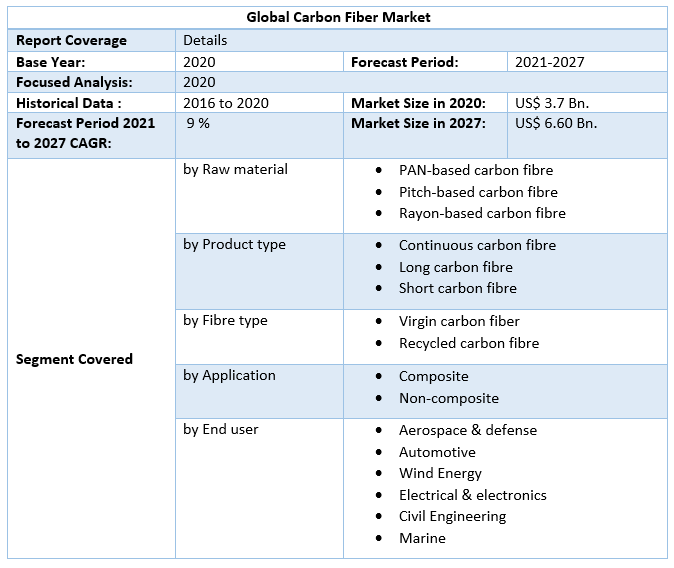The image size is (674, 568).
Task: Select Continuous carbon fibre list item
Action: click(477, 245)
